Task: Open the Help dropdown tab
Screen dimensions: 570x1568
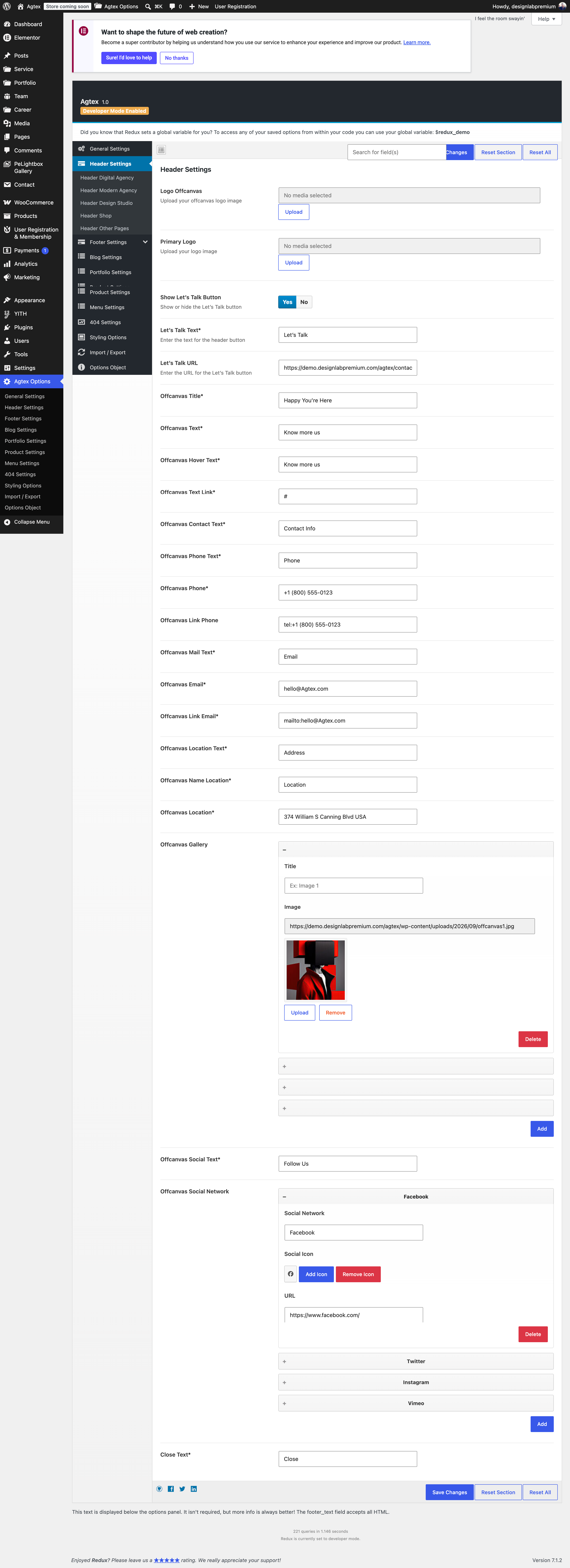Action: point(546,19)
